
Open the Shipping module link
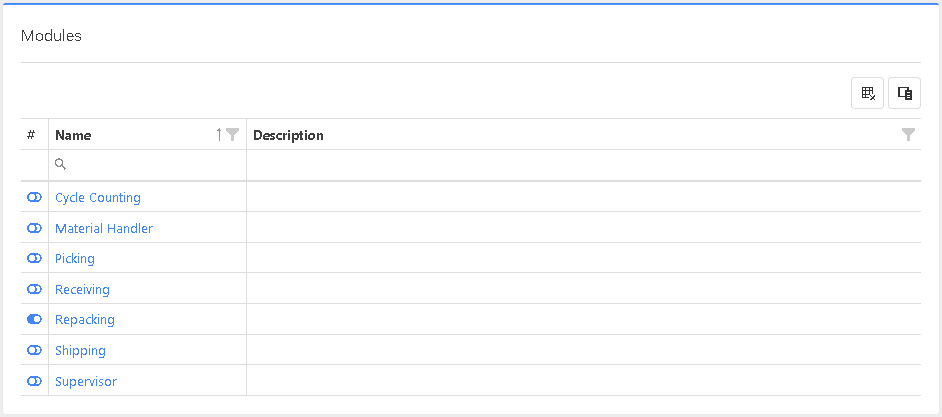pyautogui.click(x=80, y=351)
